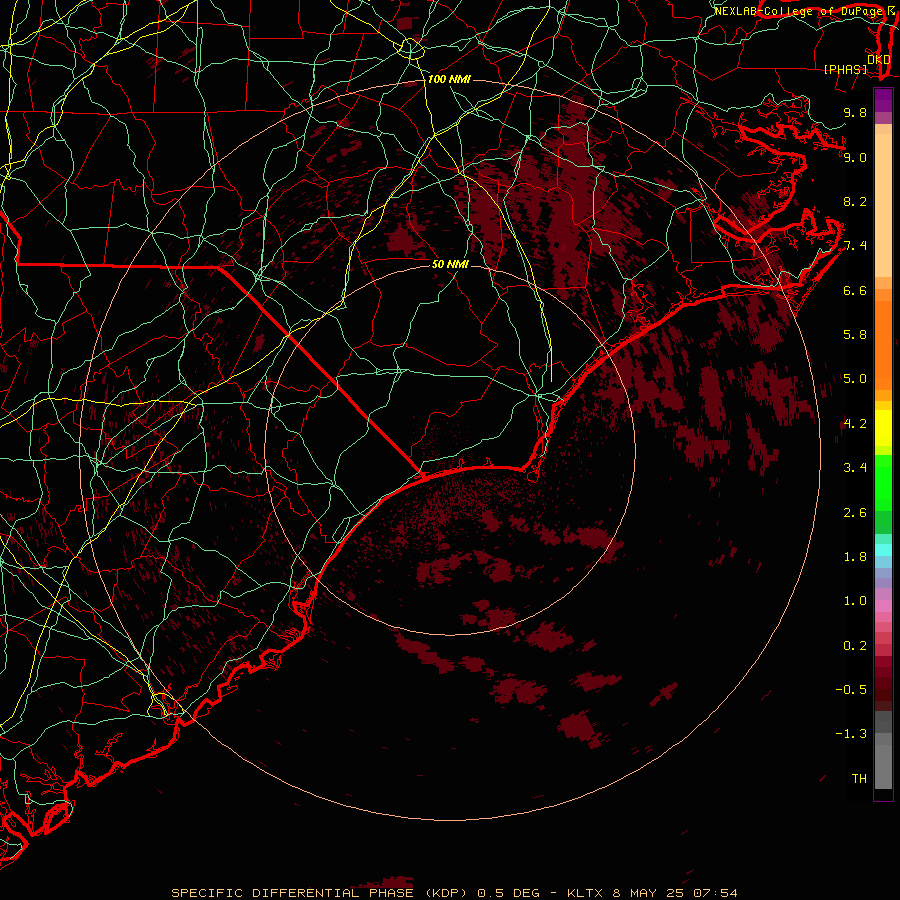The height and width of the screenshot is (900, 900).
Task: Click the 9.0 scale value
Action: [855, 157]
